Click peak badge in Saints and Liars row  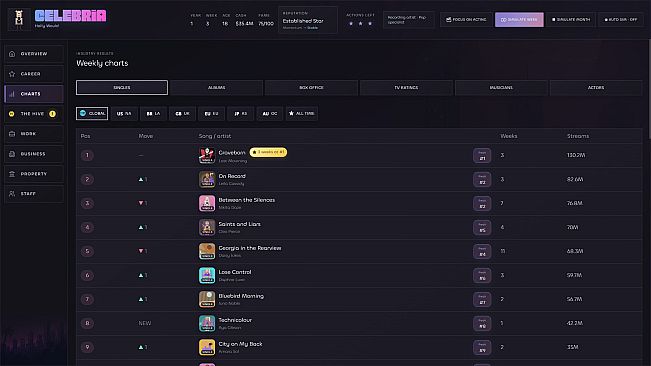tap(482, 228)
